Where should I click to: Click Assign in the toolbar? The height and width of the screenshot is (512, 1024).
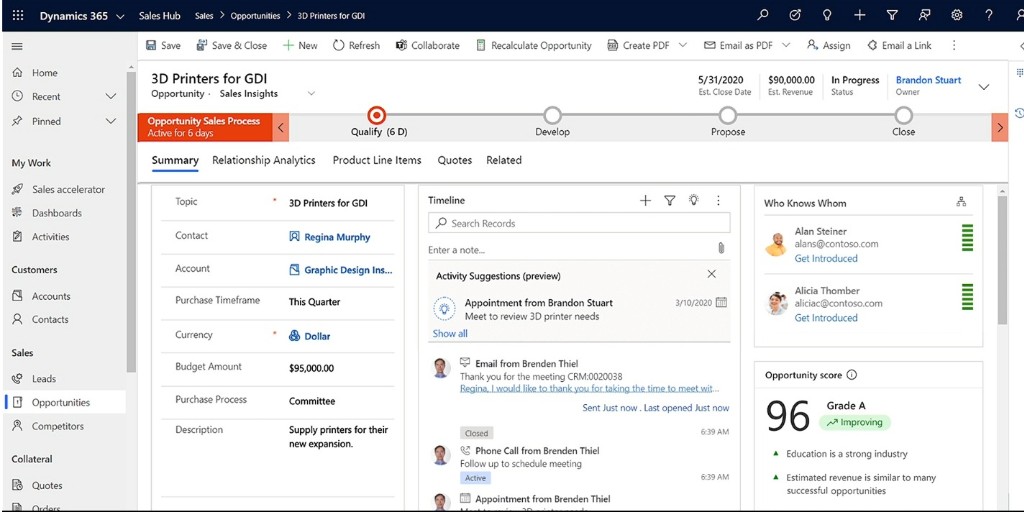pyautogui.click(x=829, y=46)
